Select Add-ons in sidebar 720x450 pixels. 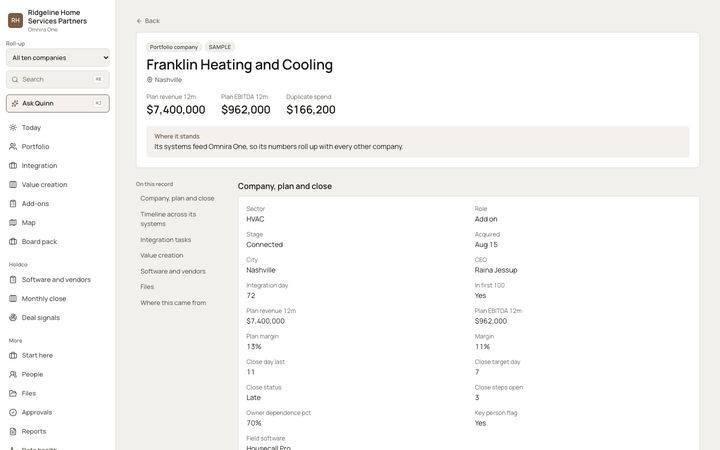tap(58, 203)
